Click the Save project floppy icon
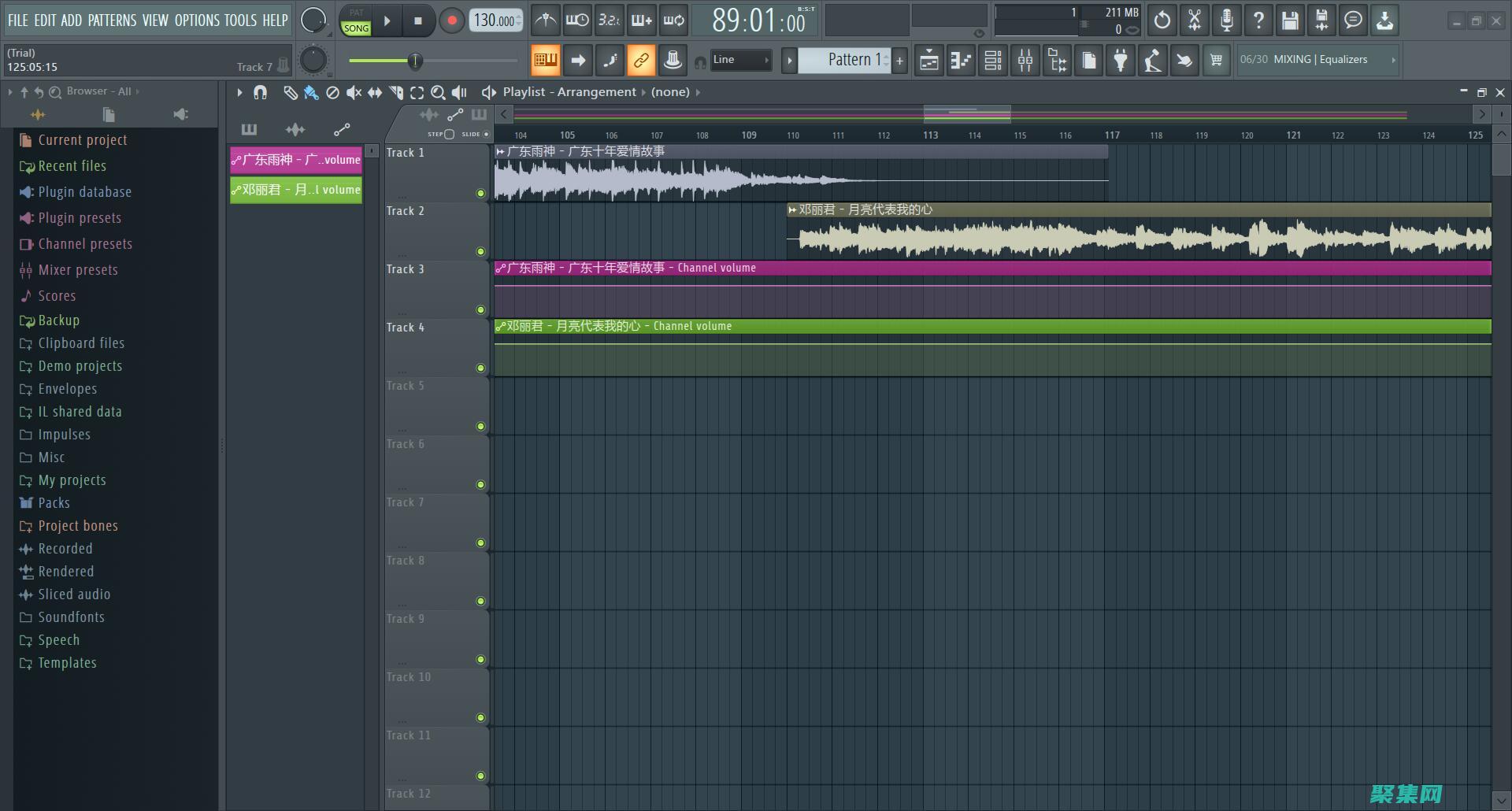The width and height of the screenshot is (1512, 811). click(1289, 20)
